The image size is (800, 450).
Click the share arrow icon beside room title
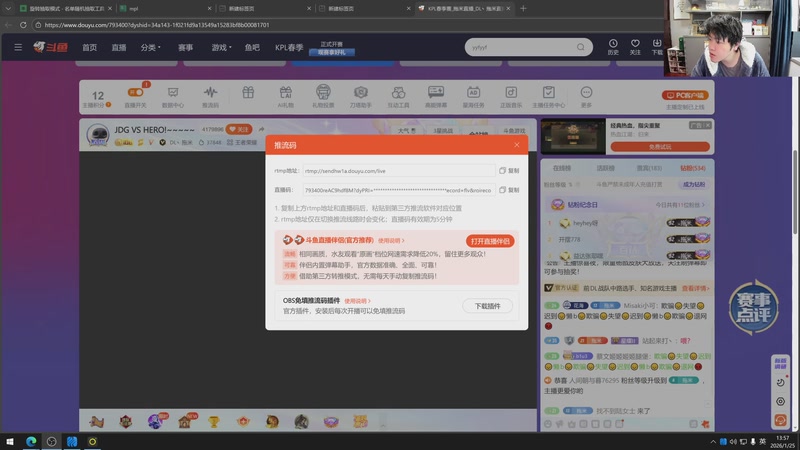[x=261, y=130]
